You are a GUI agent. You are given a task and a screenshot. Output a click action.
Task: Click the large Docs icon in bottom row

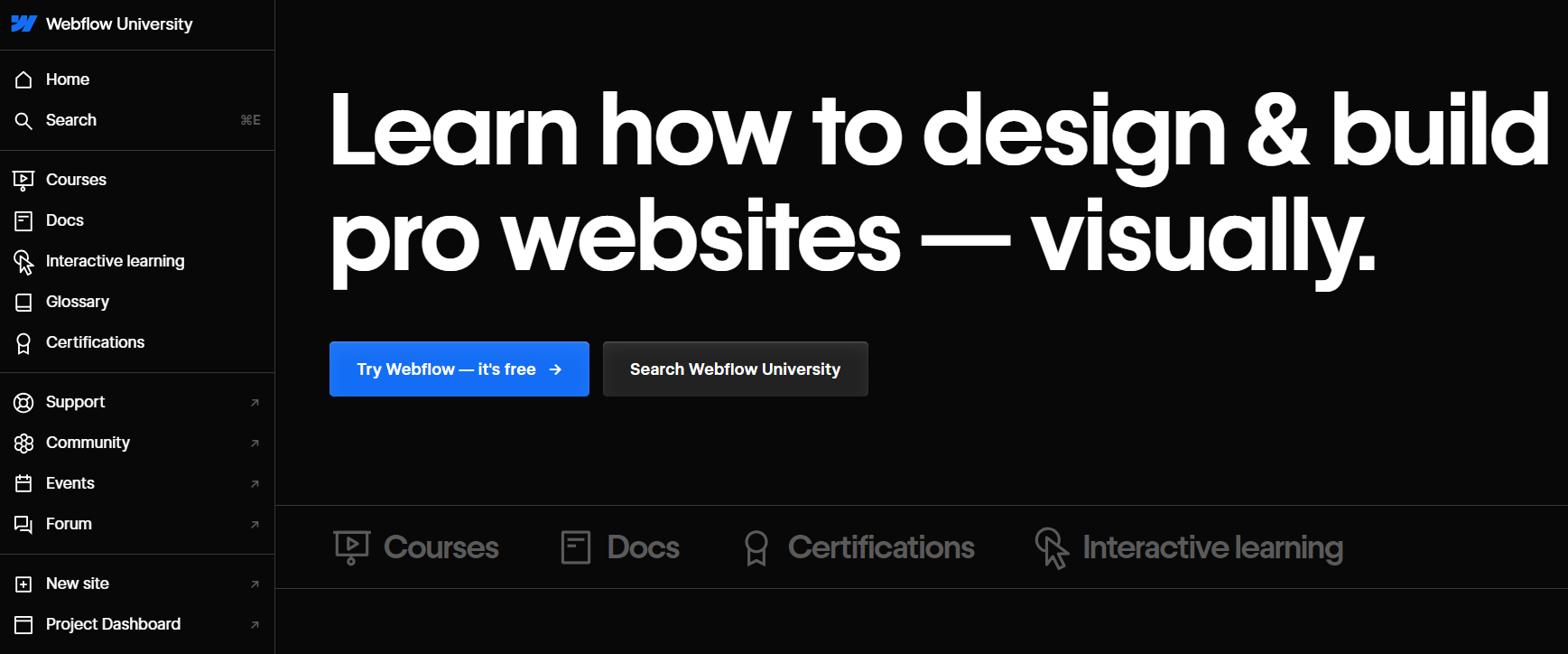tap(575, 547)
